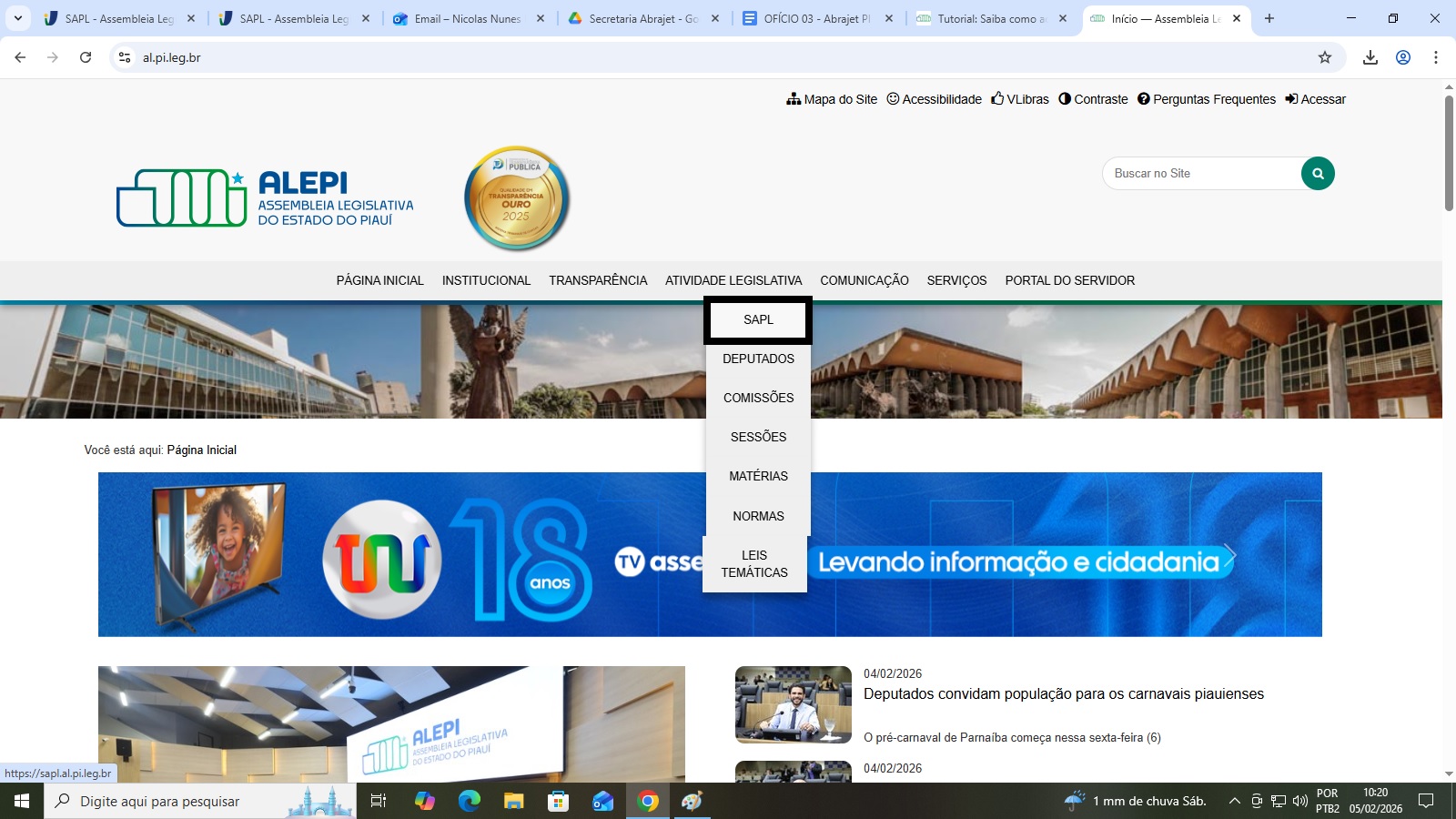
Task: Click the Transparência Ouro 2025 gold seal
Action: click(516, 198)
